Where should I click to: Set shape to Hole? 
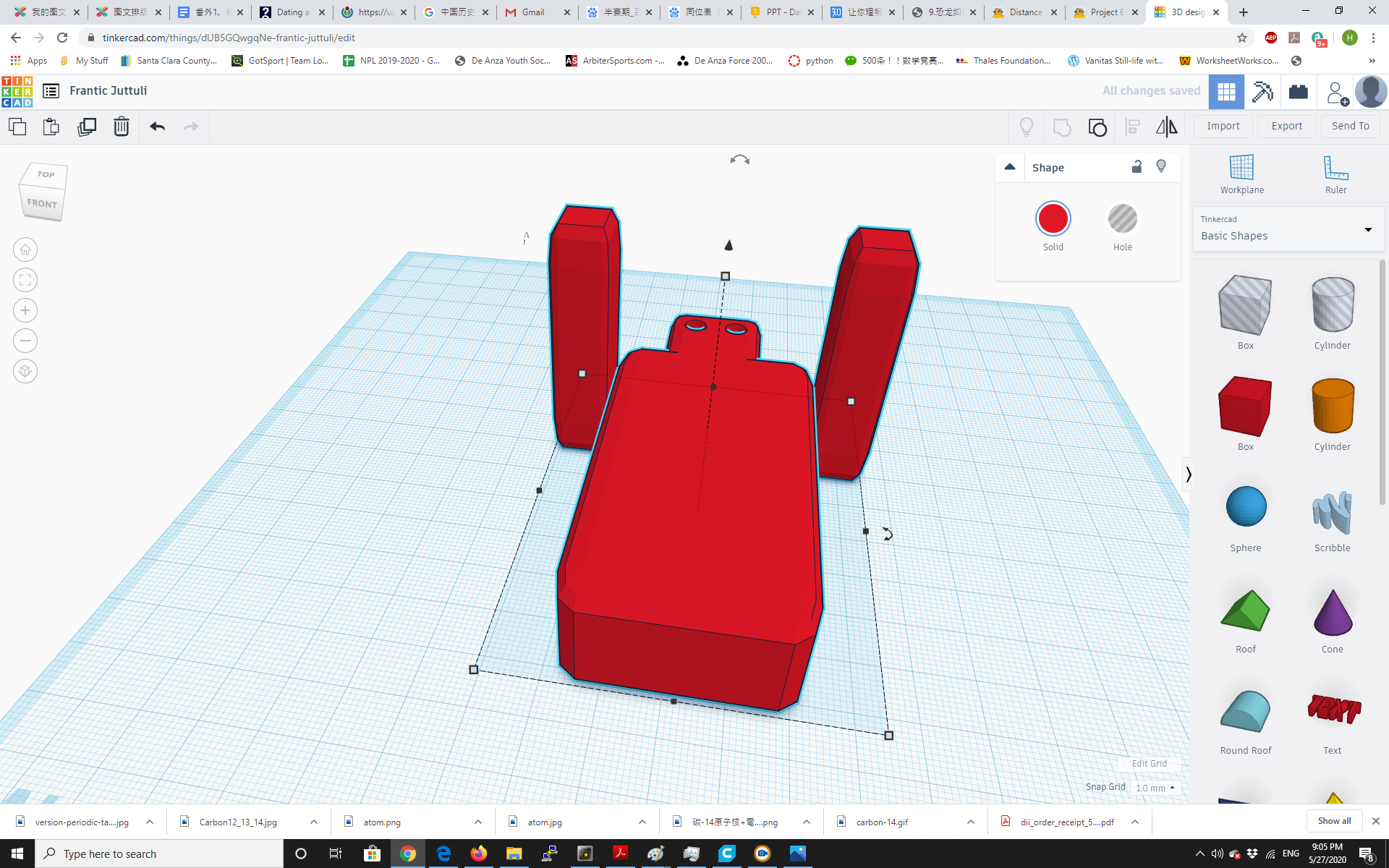click(1123, 227)
